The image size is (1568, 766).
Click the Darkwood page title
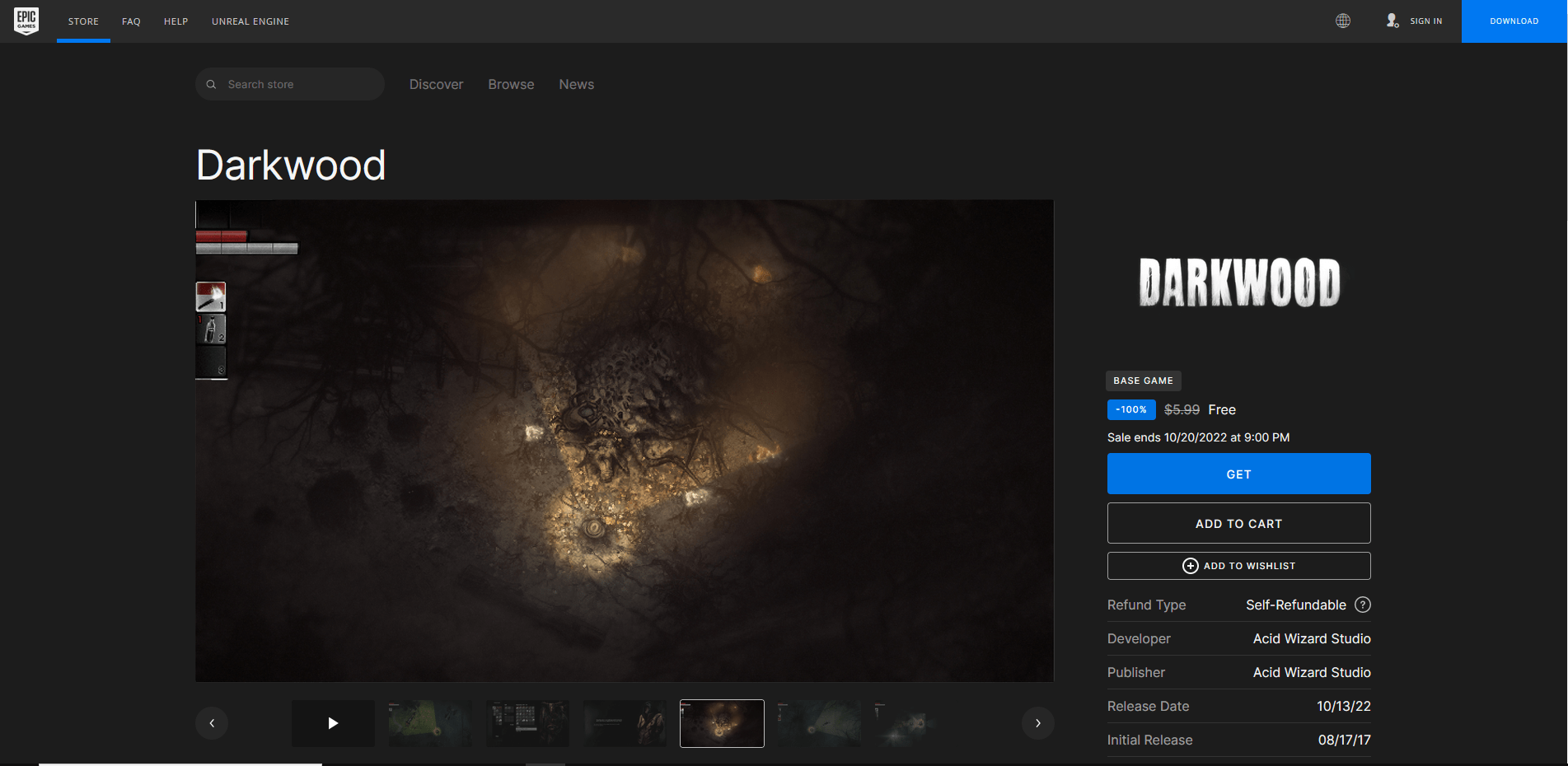pyautogui.click(x=291, y=165)
